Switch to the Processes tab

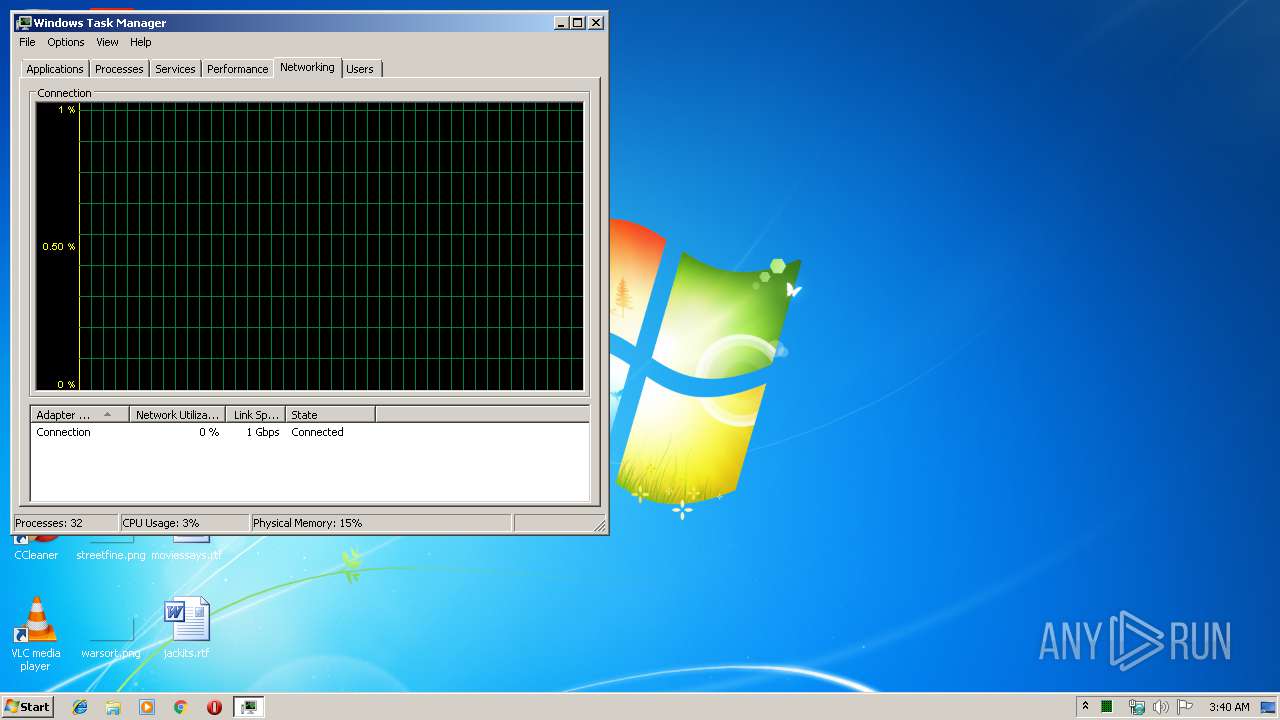click(119, 69)
